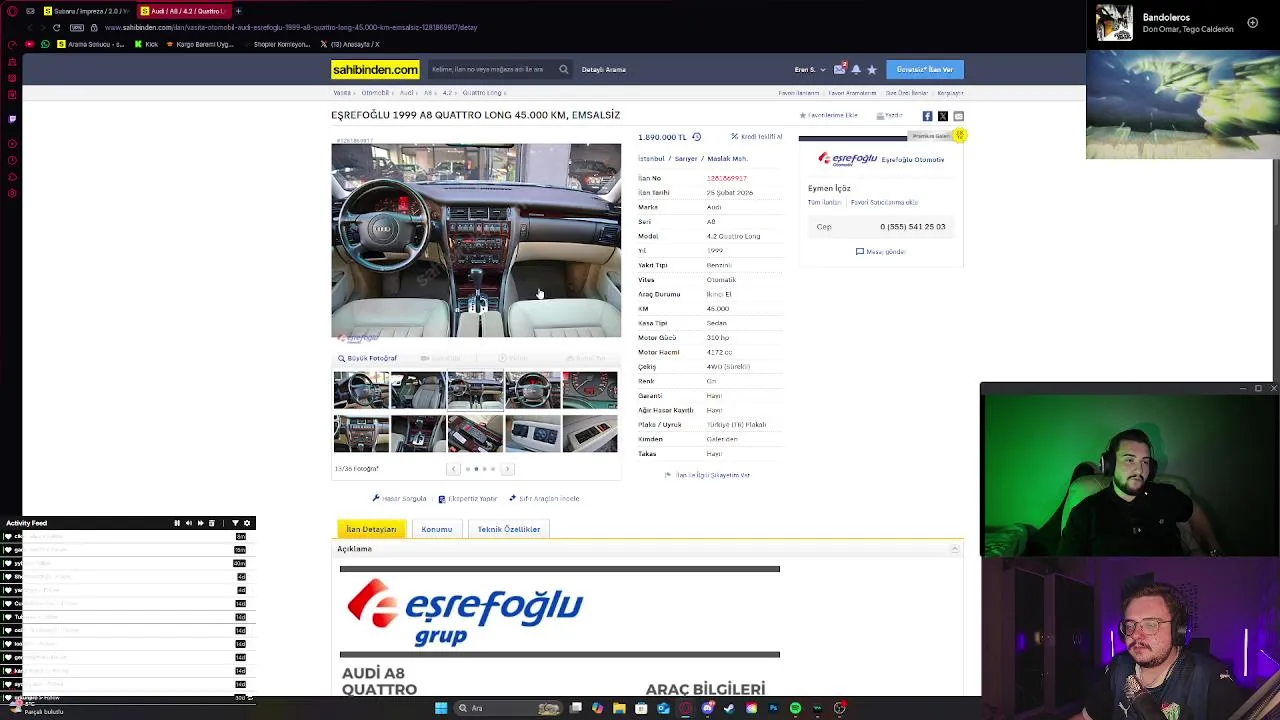1280x720 pixels.
Task: Open Activity Feed filter dropdown
Action: (235, 523)
